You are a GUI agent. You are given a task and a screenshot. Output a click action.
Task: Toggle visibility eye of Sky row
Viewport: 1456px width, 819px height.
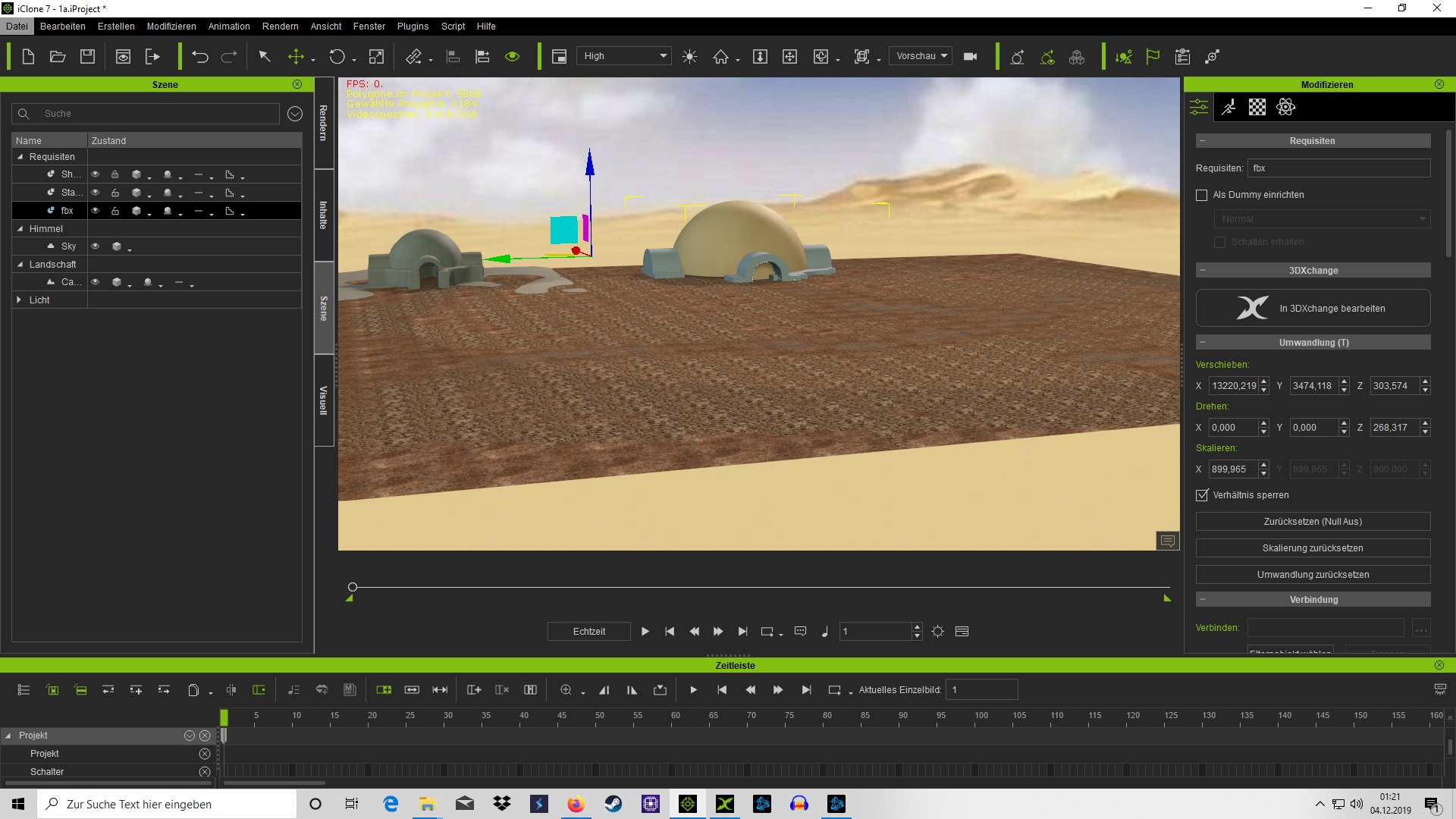point(96,246)
